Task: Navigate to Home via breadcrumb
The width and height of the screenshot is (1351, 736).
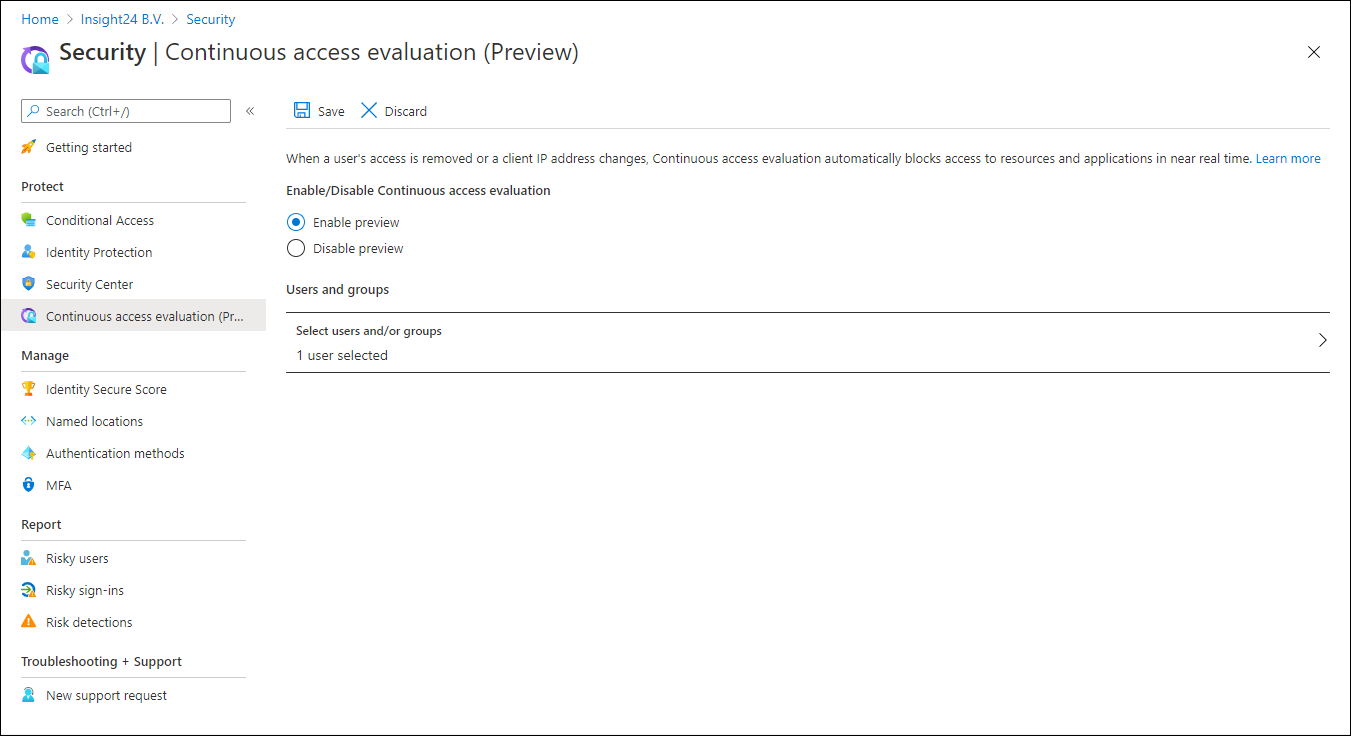Action: 39,18
